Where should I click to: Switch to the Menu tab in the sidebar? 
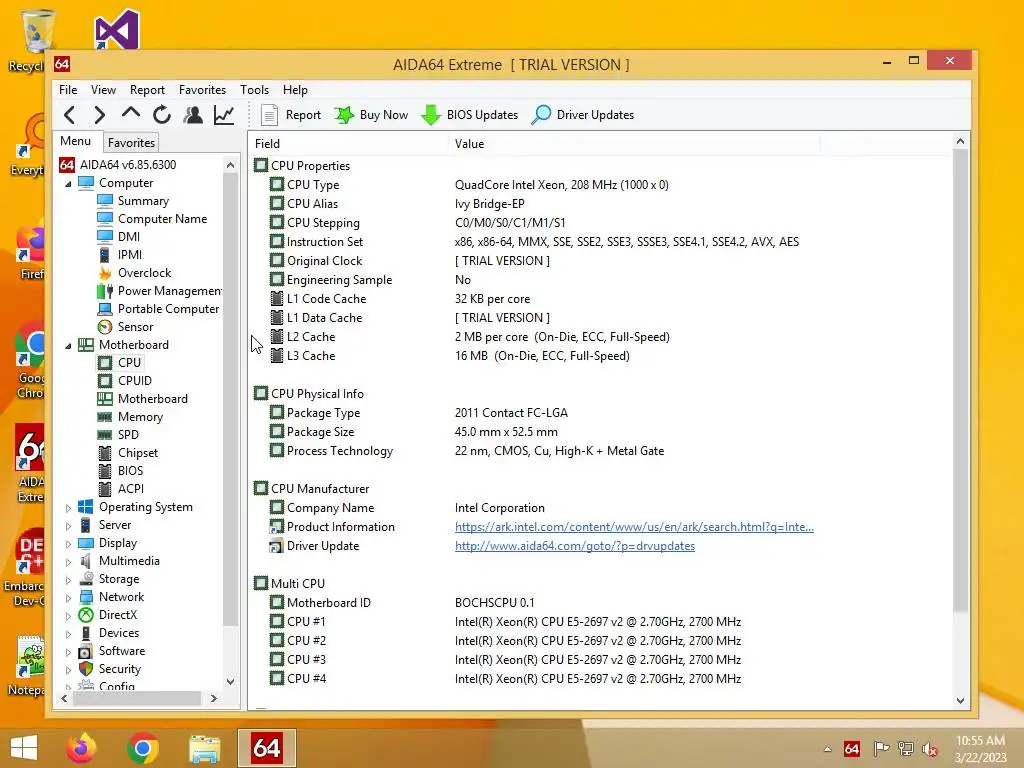76,141
